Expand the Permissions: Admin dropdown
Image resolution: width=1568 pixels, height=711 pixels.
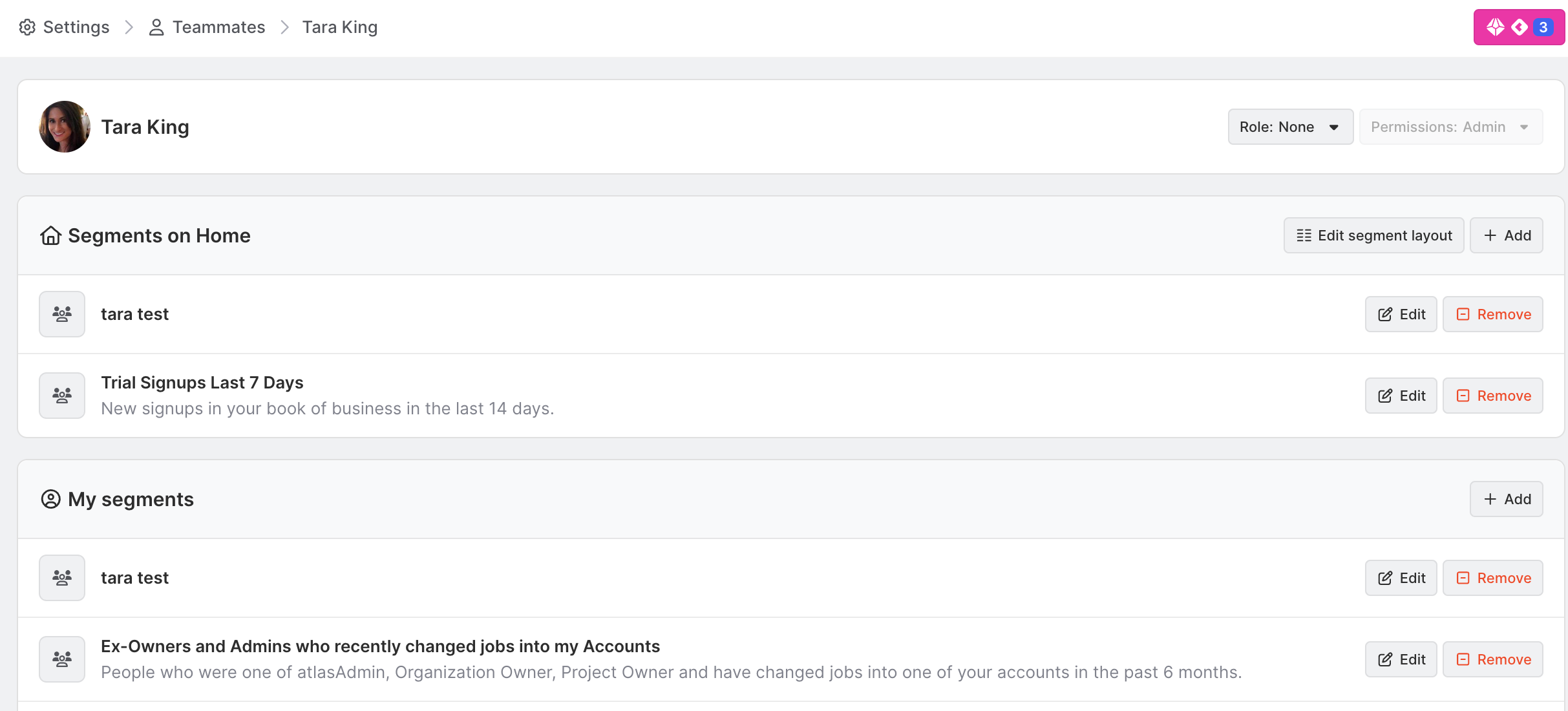tap(1450, 127)
